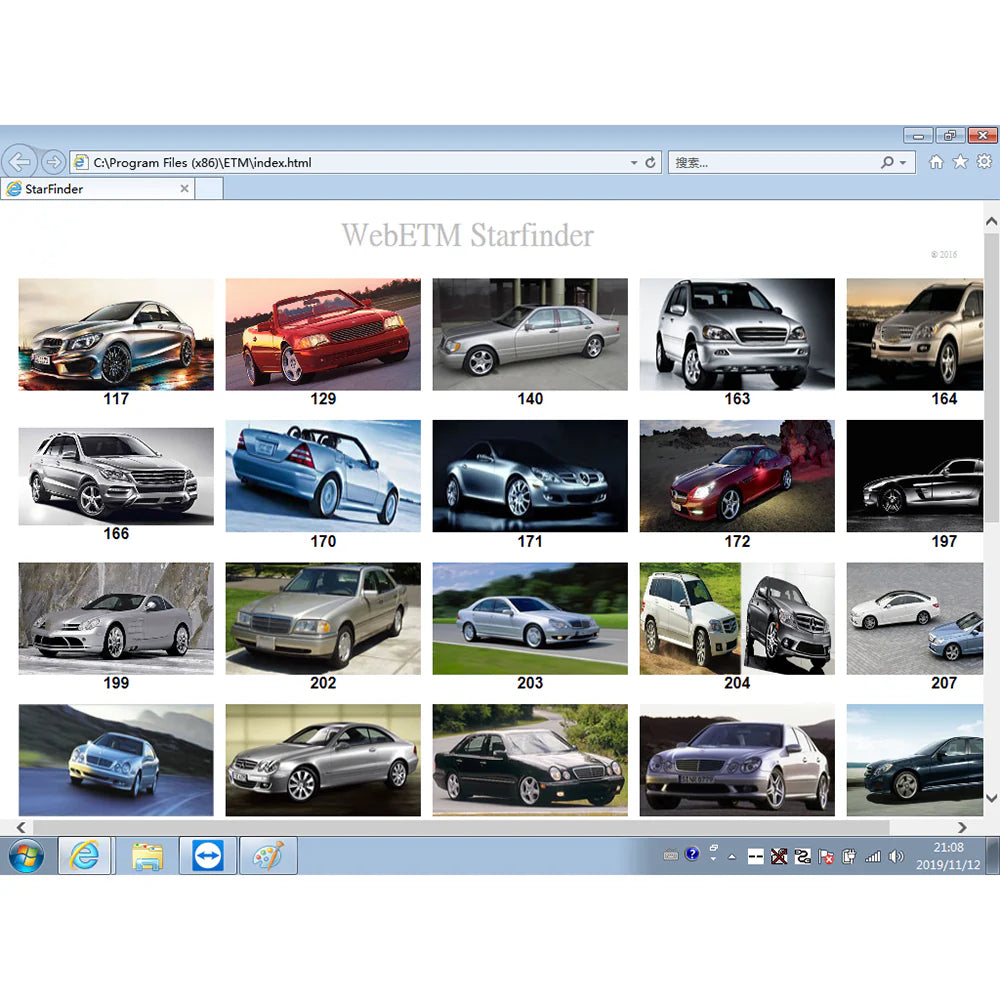This screenshot has width=1000, height=1000.
Task: Expand the address bar history dropdown
Action: (632, 162)
